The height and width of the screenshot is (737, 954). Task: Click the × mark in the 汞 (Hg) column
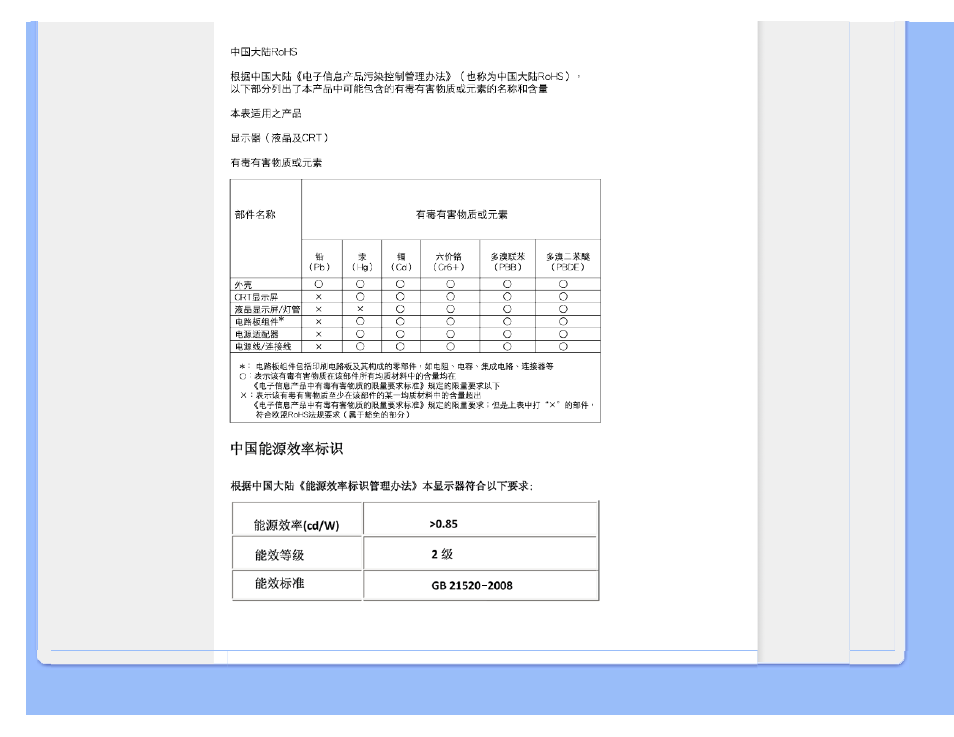coord(360,309)
